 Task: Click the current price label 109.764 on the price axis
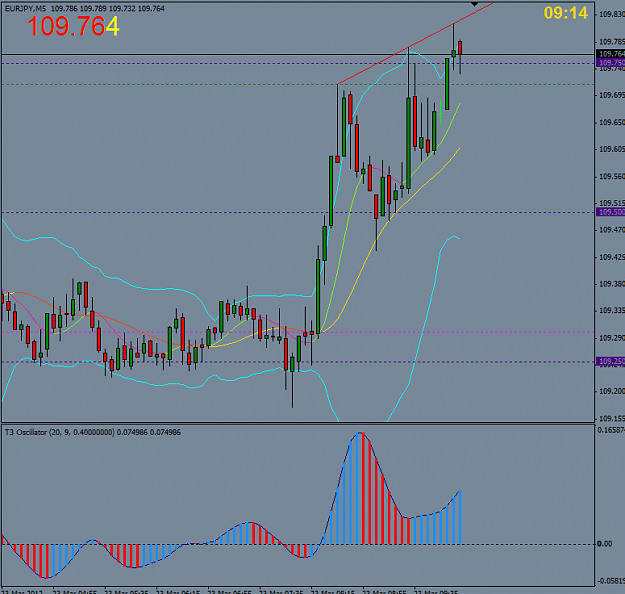610,54
